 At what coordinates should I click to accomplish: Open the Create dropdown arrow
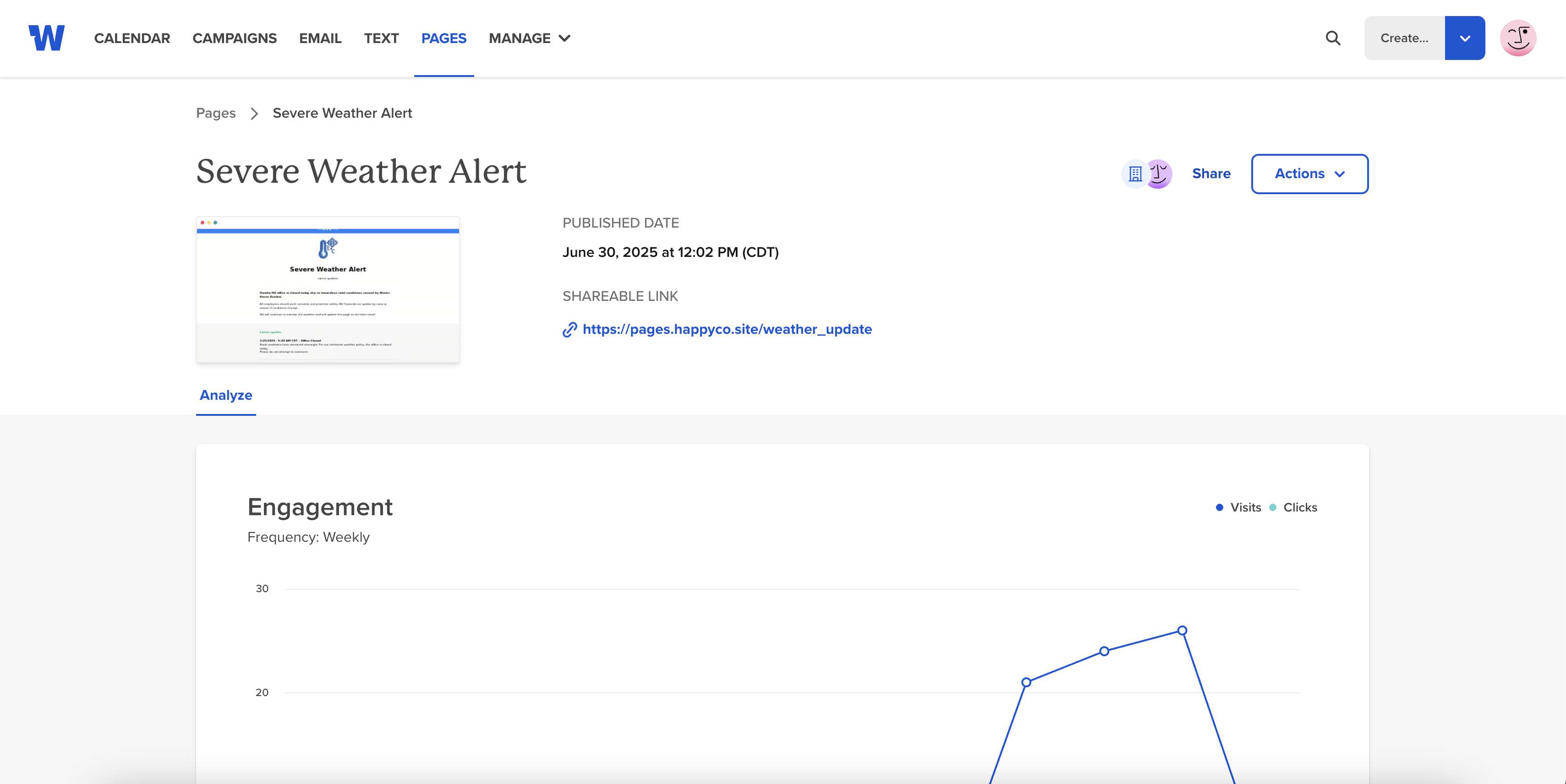point(1464,38)
